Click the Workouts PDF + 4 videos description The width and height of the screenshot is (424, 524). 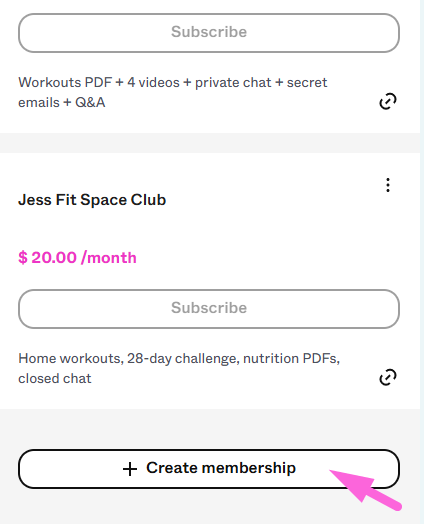pyautogui.click(x=173, y=92)
